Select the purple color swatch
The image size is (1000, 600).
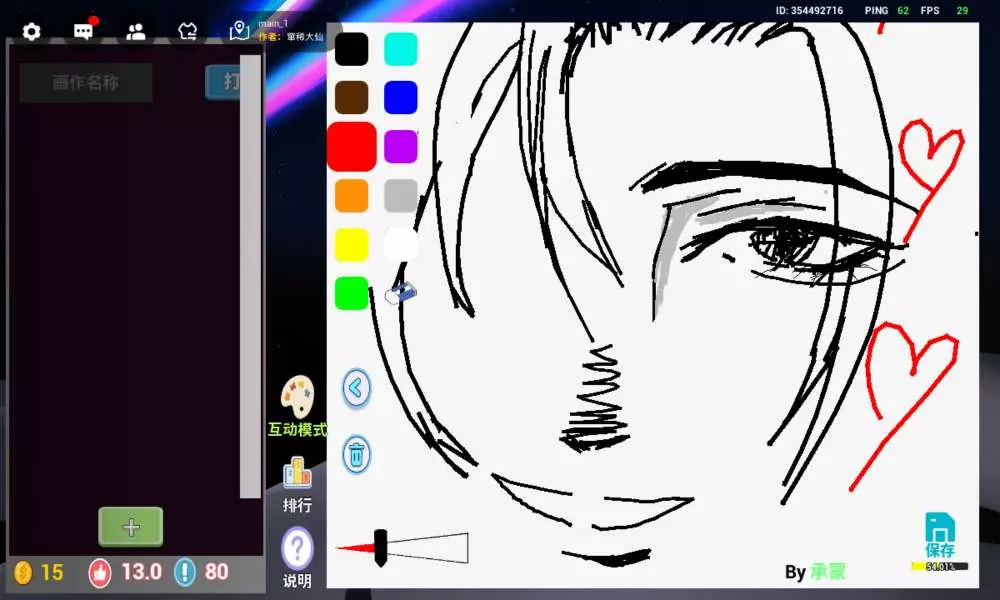tap(400, 146)
